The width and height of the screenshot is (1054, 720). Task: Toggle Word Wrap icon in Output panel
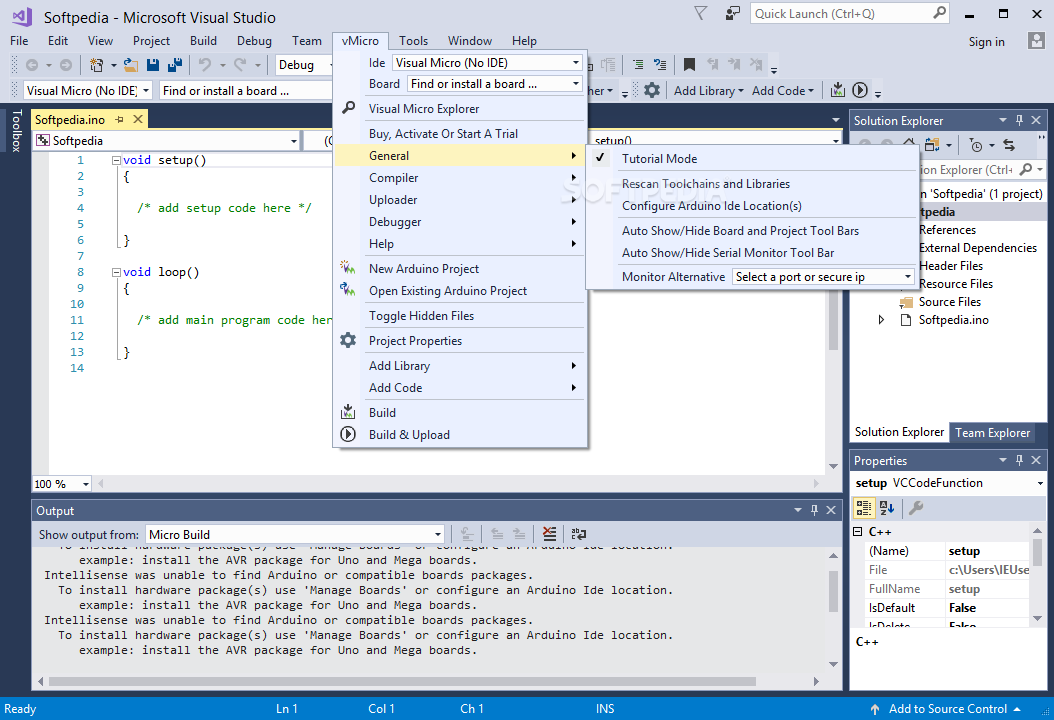coord(578,534)
